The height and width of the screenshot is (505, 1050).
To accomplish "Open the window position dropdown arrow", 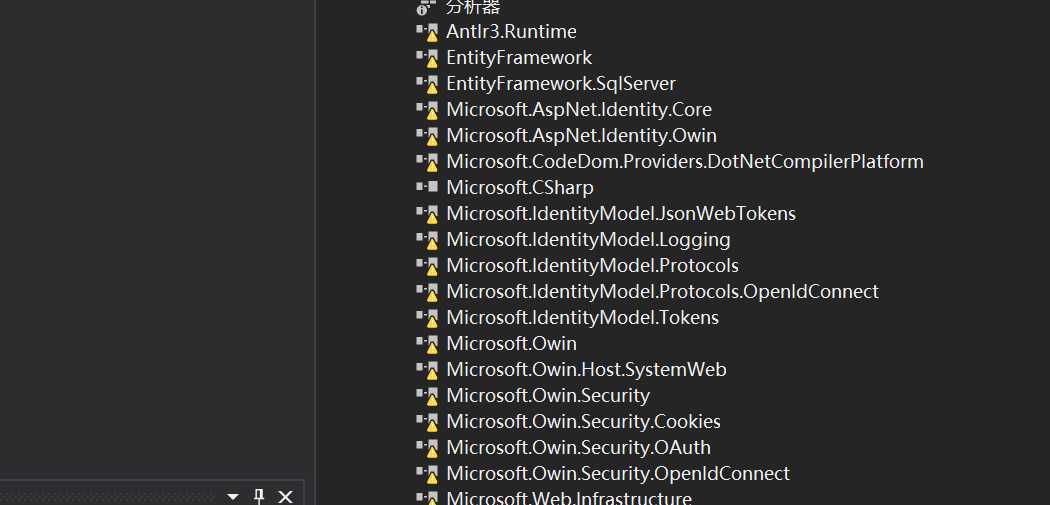I will 233,497.
